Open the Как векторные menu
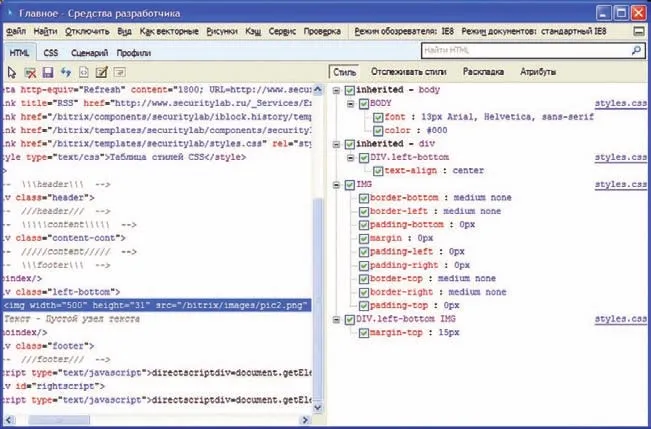651x429 pixels. tap(169, 32)
